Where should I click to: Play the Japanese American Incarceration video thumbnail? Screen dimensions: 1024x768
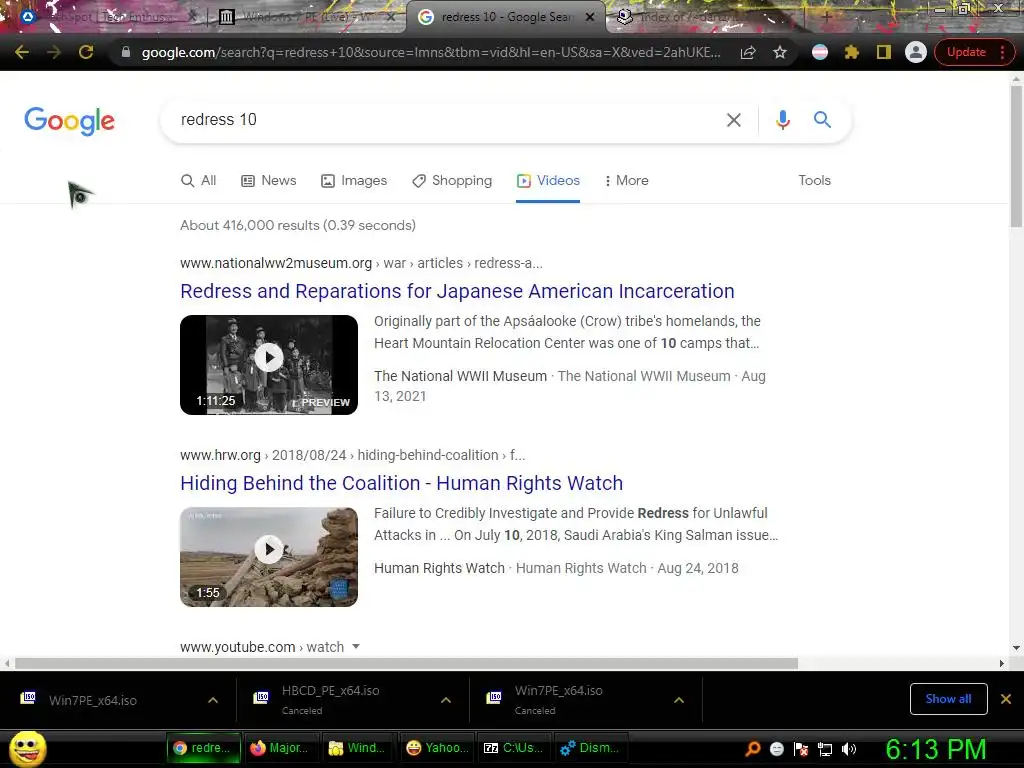(269, 364)
